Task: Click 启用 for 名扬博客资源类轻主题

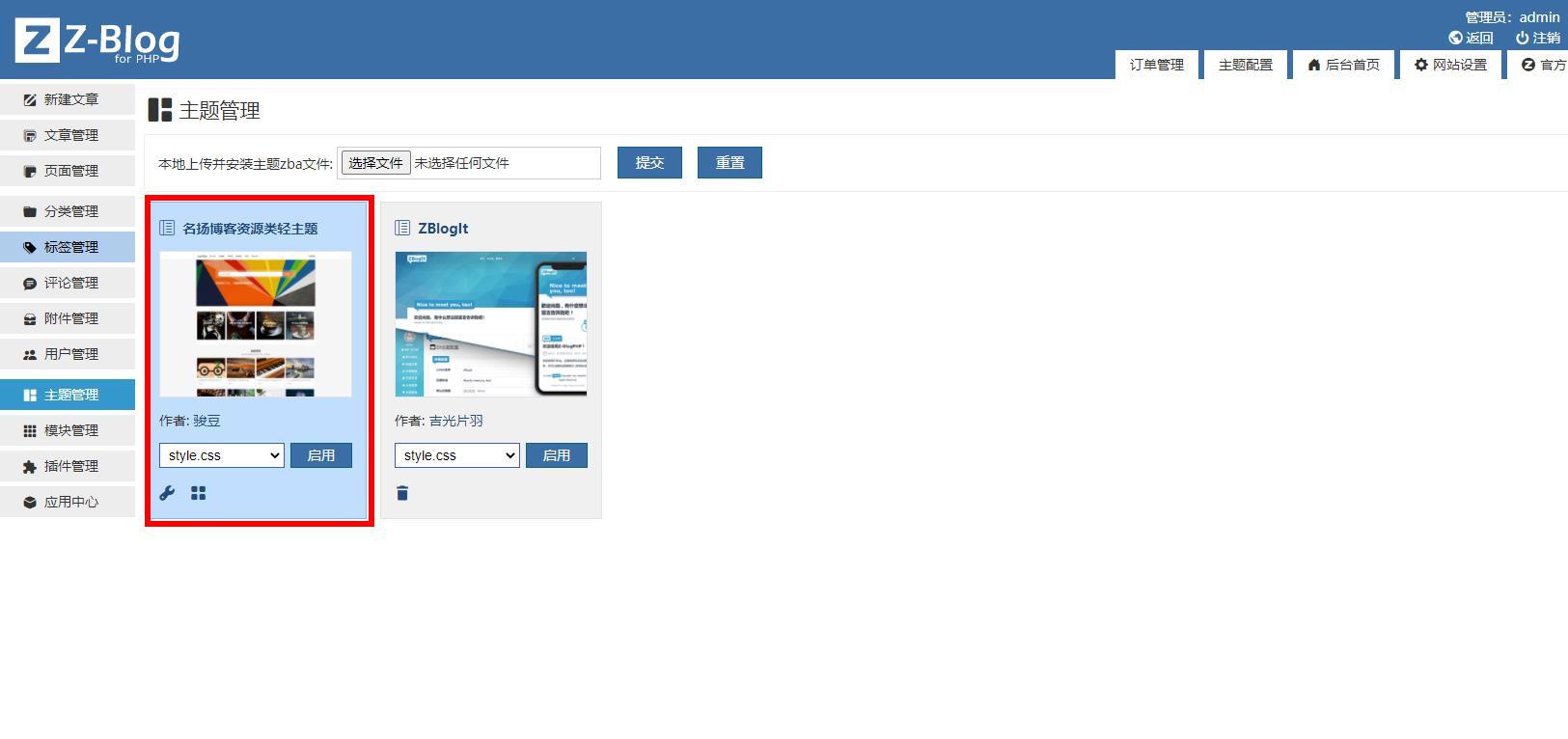Action: tap(321, 455)
